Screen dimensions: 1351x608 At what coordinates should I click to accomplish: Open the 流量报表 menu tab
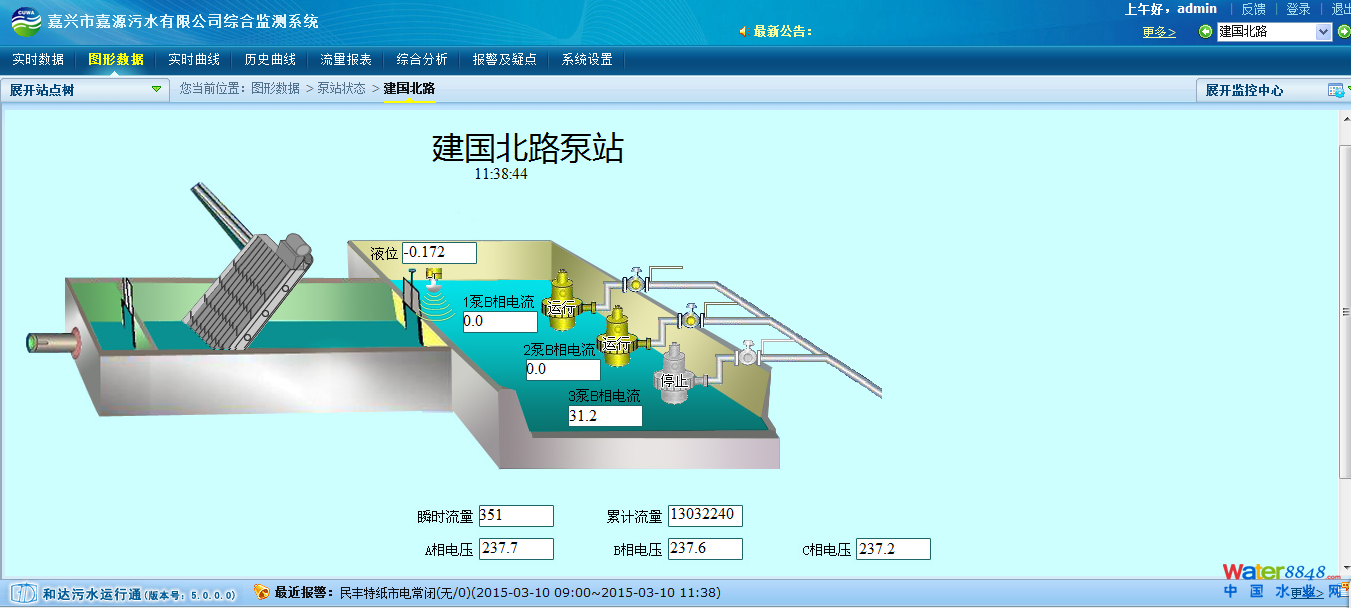(x=346, y=60)
